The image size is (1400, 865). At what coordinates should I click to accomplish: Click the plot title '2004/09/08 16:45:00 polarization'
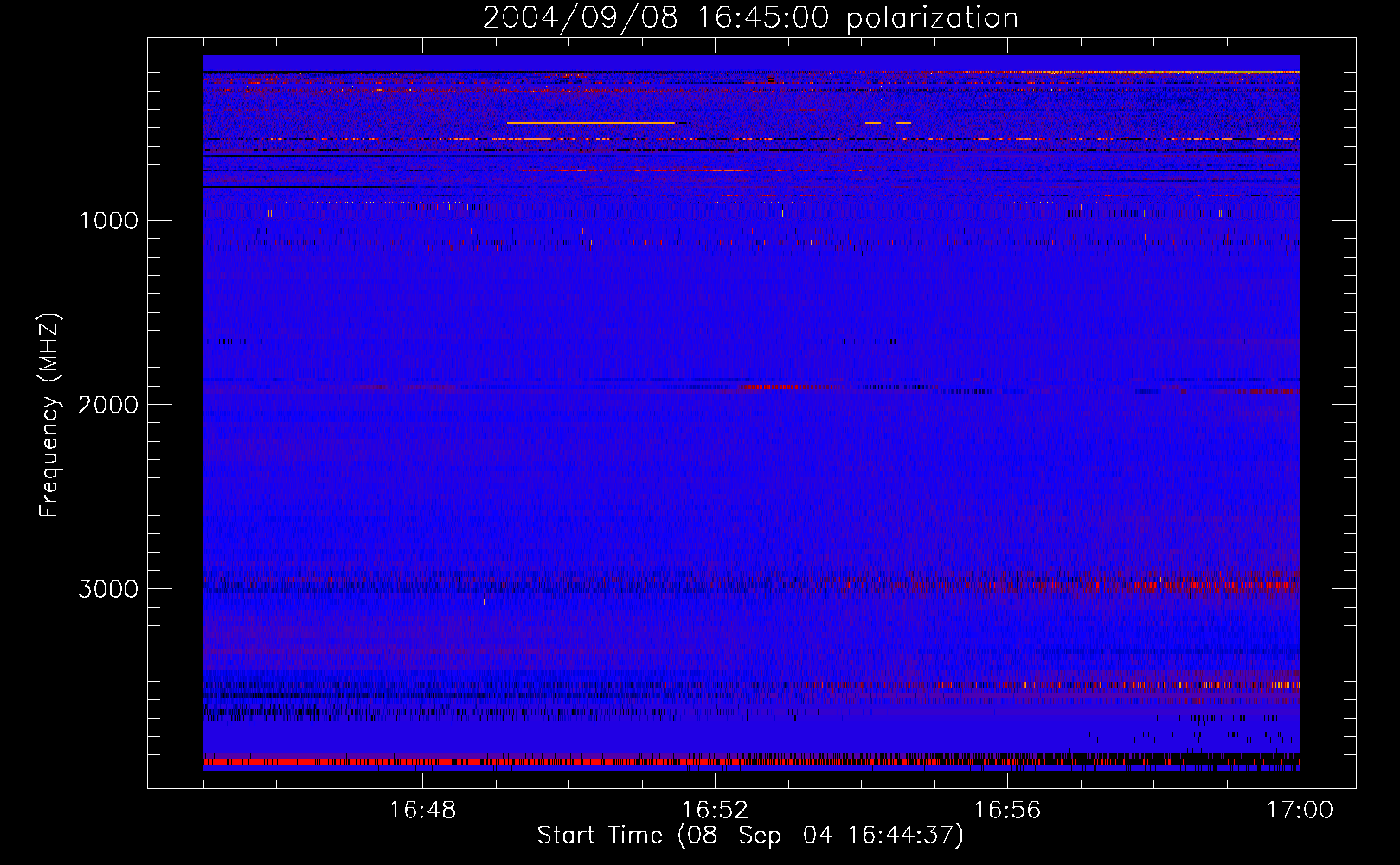750,18
